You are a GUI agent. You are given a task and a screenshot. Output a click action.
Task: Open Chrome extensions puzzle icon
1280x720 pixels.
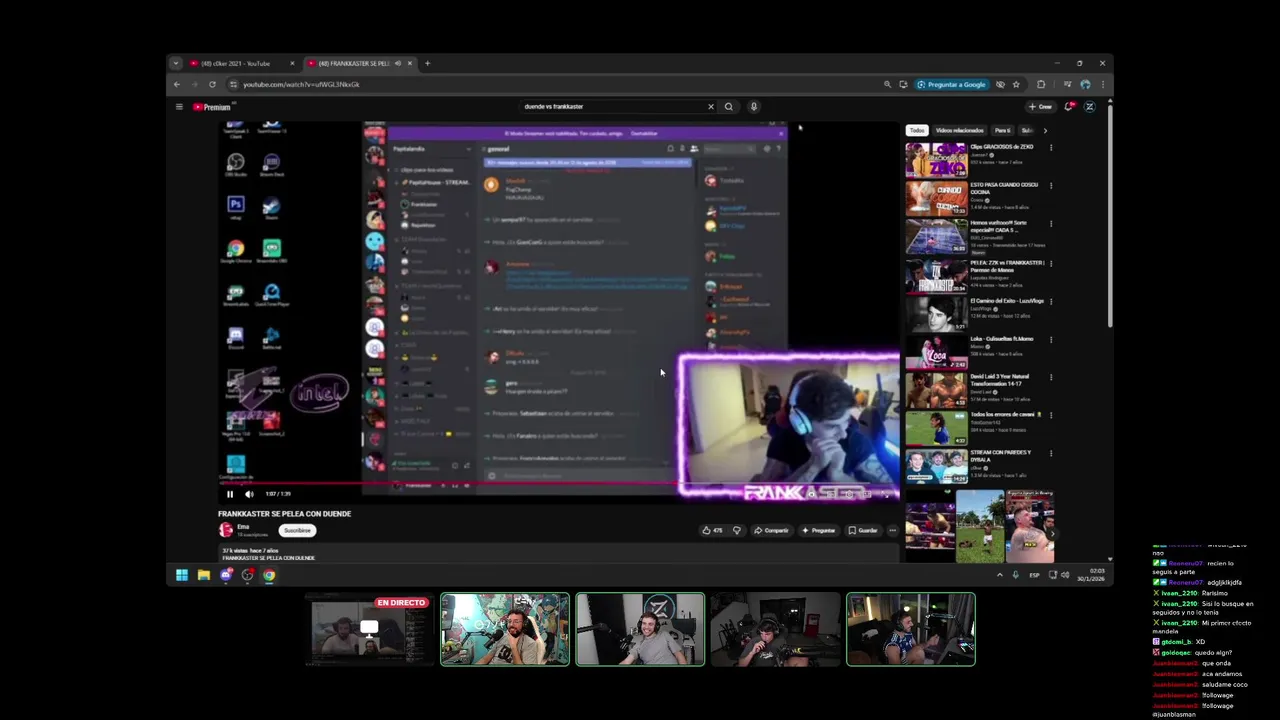click(1041, 84)
